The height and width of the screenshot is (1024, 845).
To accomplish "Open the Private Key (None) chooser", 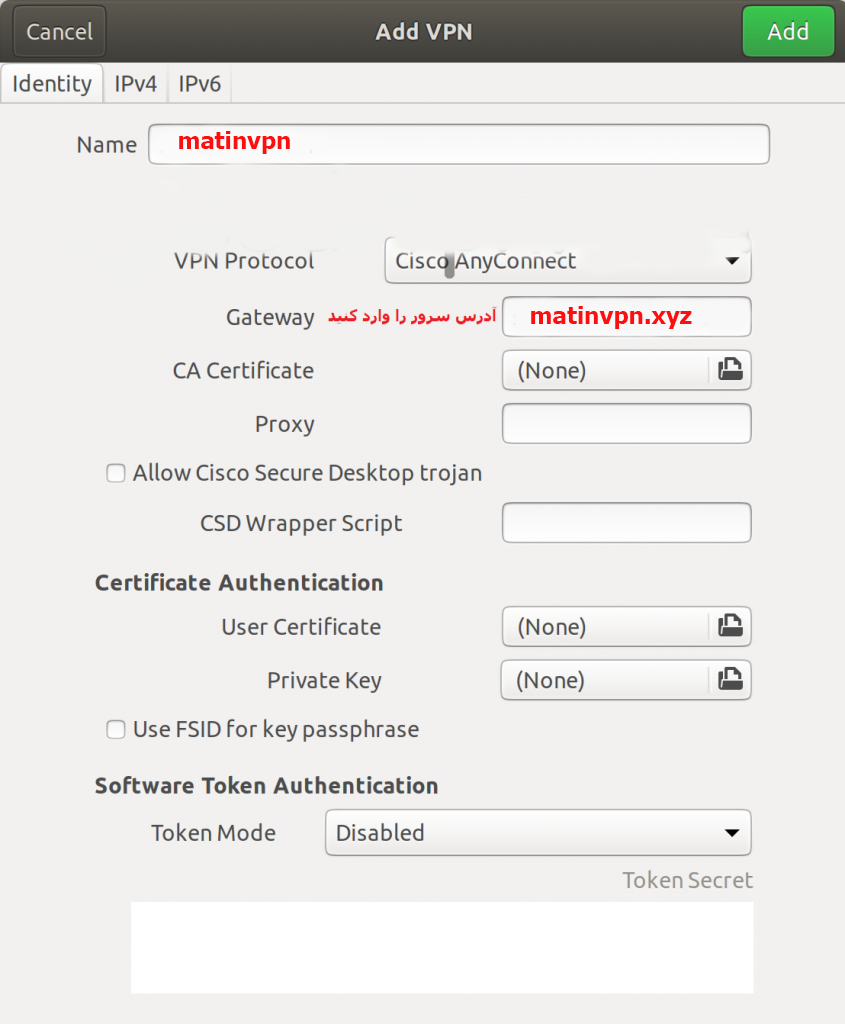I will click(606, 680).
